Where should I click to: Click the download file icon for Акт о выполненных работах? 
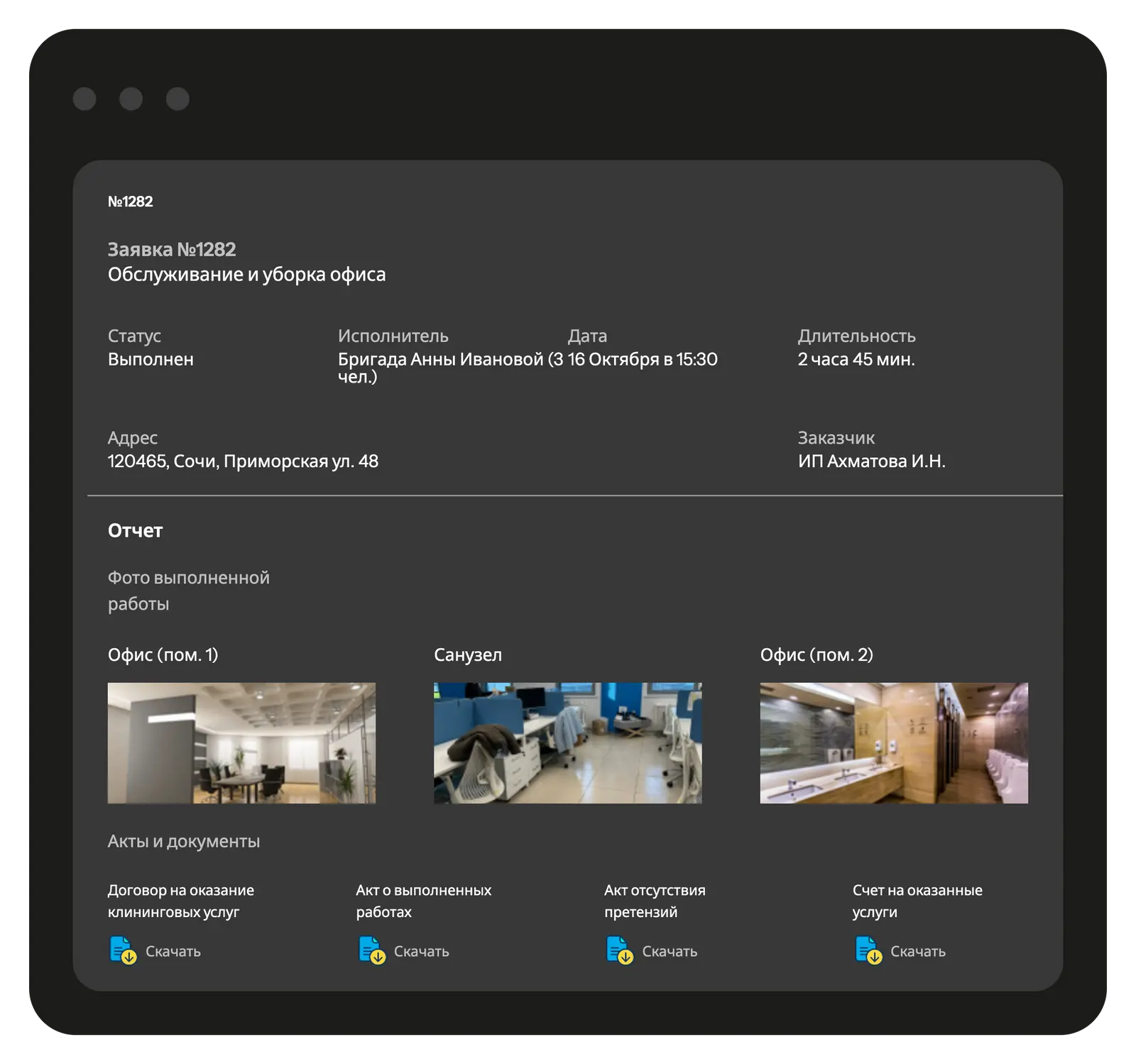(371, 950)
